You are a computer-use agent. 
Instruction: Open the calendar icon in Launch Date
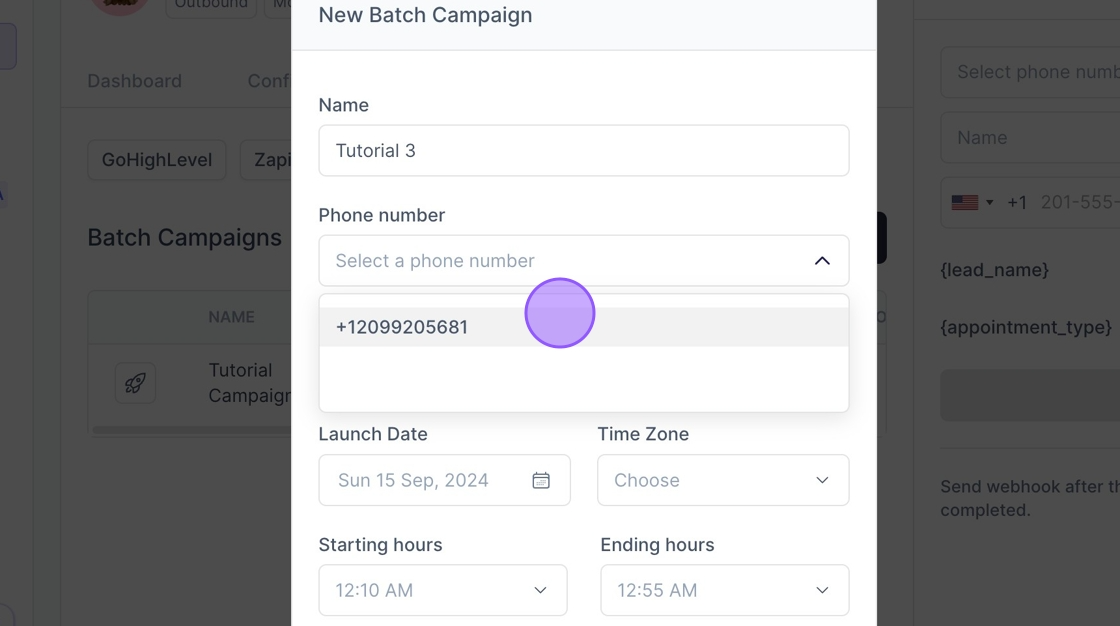click(541, 480)
